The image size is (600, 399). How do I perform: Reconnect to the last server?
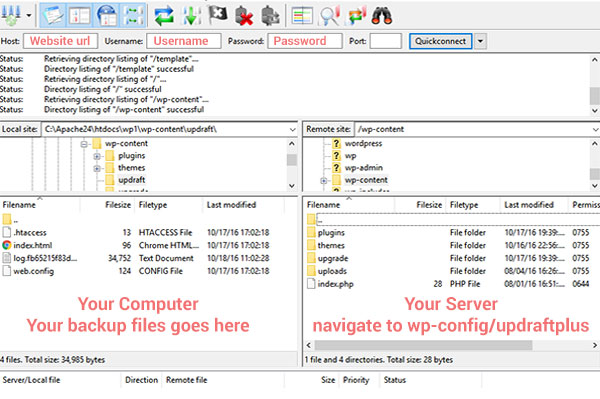(x=271, y=16)
